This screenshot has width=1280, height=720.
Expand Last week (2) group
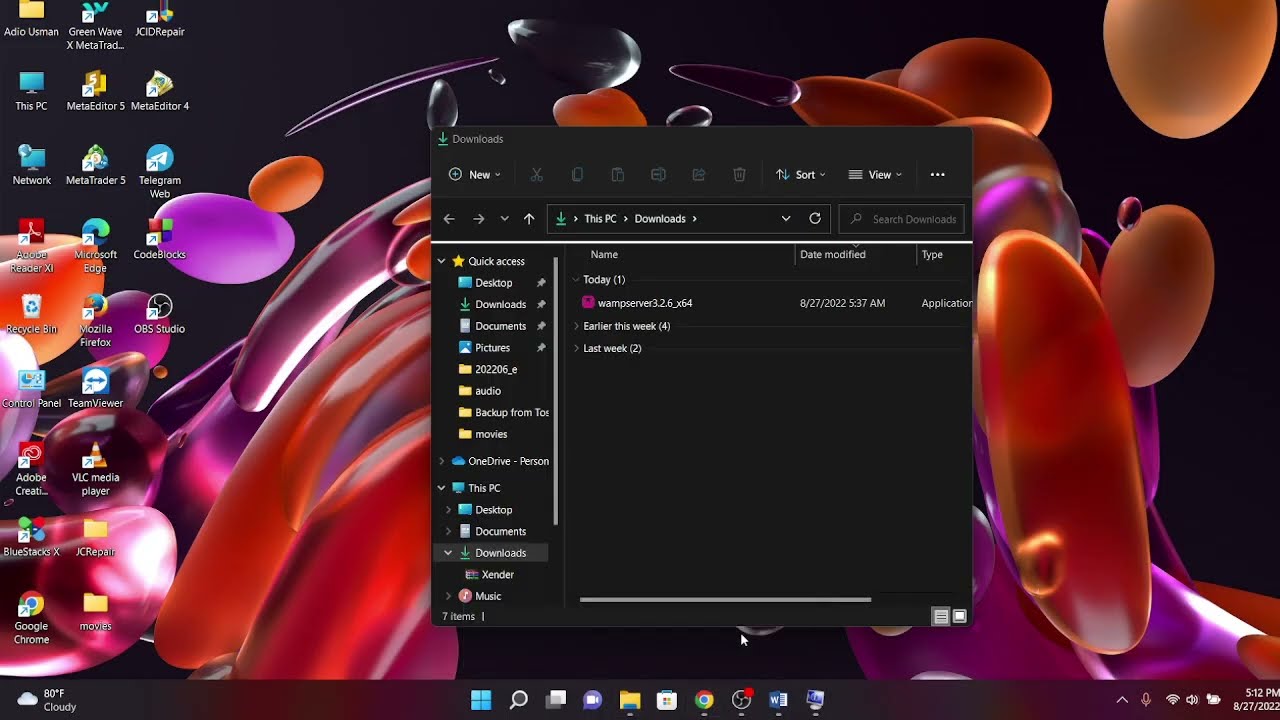coord(576,348)
